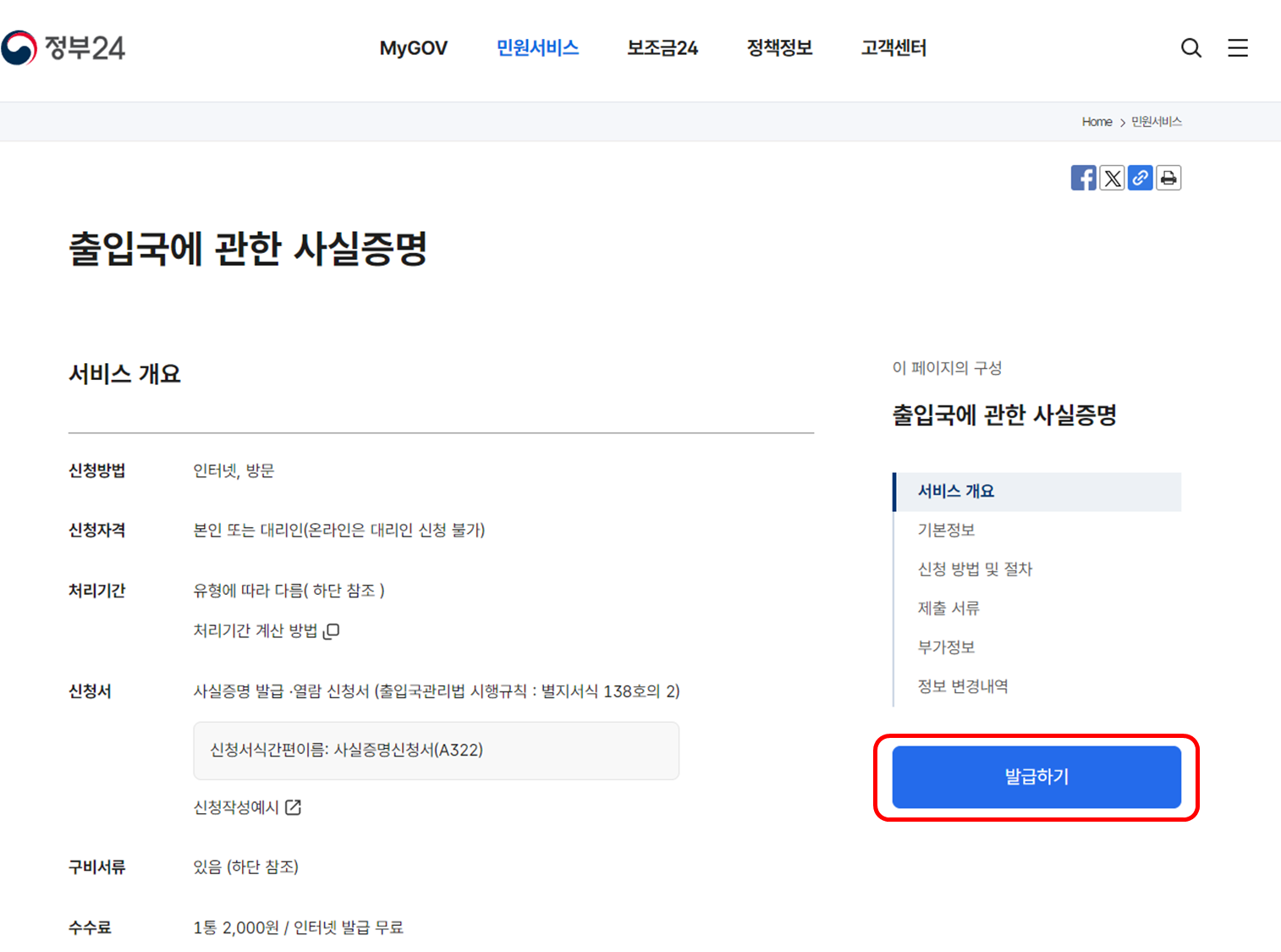Image resolution: width=1281 pixels, height=952 pixels.
Task: Open 처리기간 계산 방법 popup icon
Action: 332,630
